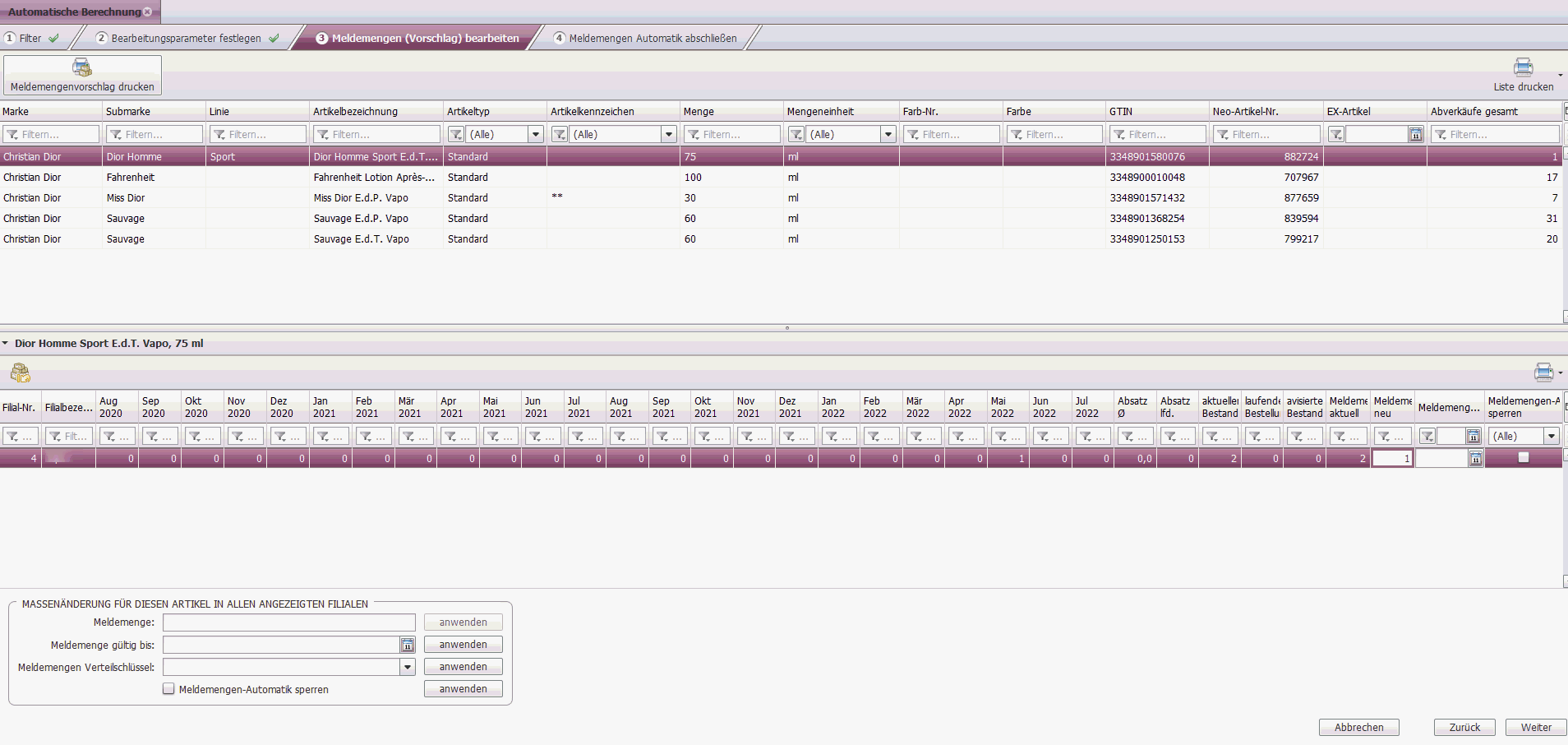Screen dimensions: 1568x745
Task: Apply Automatik sperren with anwenden button
Action: 463,689
